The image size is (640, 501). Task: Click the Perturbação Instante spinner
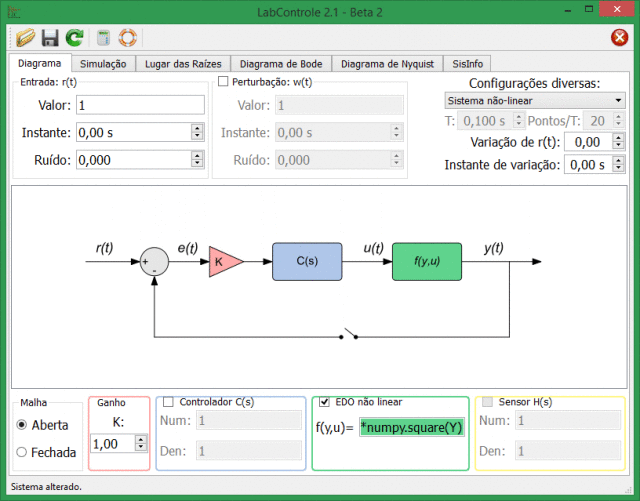tap(396, 132)
